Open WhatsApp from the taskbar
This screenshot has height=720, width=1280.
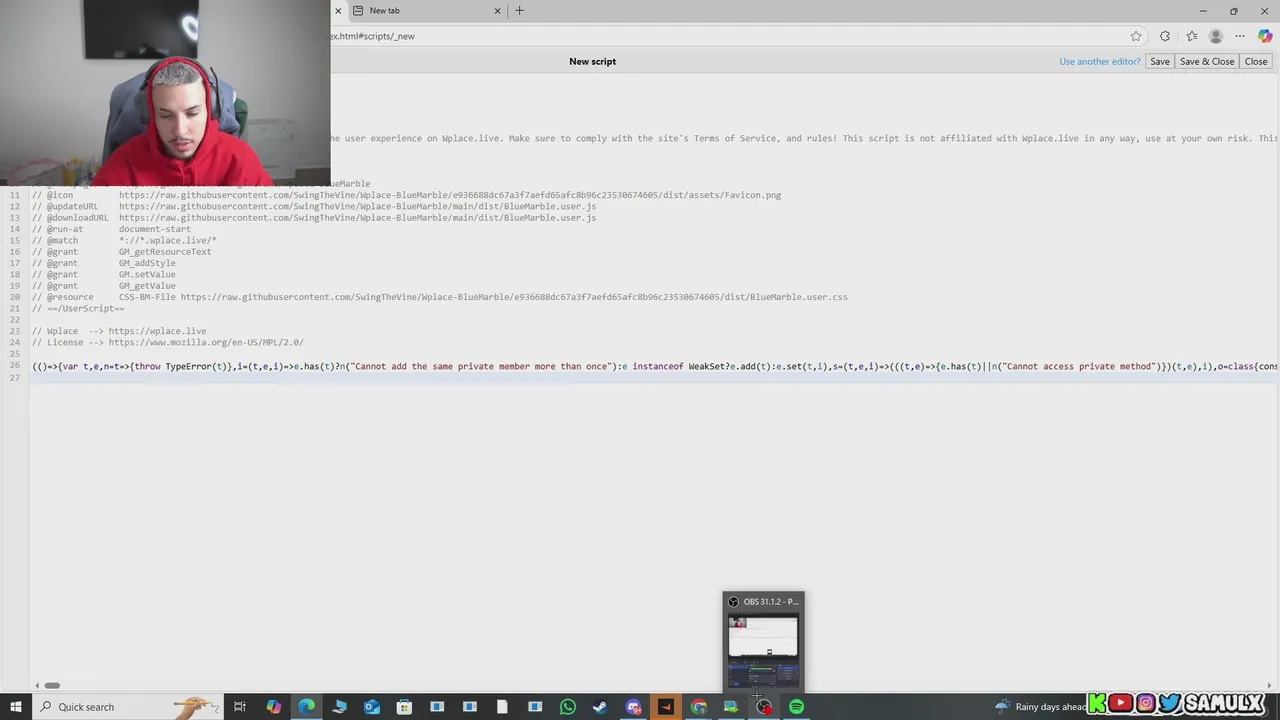coord(567,707)
